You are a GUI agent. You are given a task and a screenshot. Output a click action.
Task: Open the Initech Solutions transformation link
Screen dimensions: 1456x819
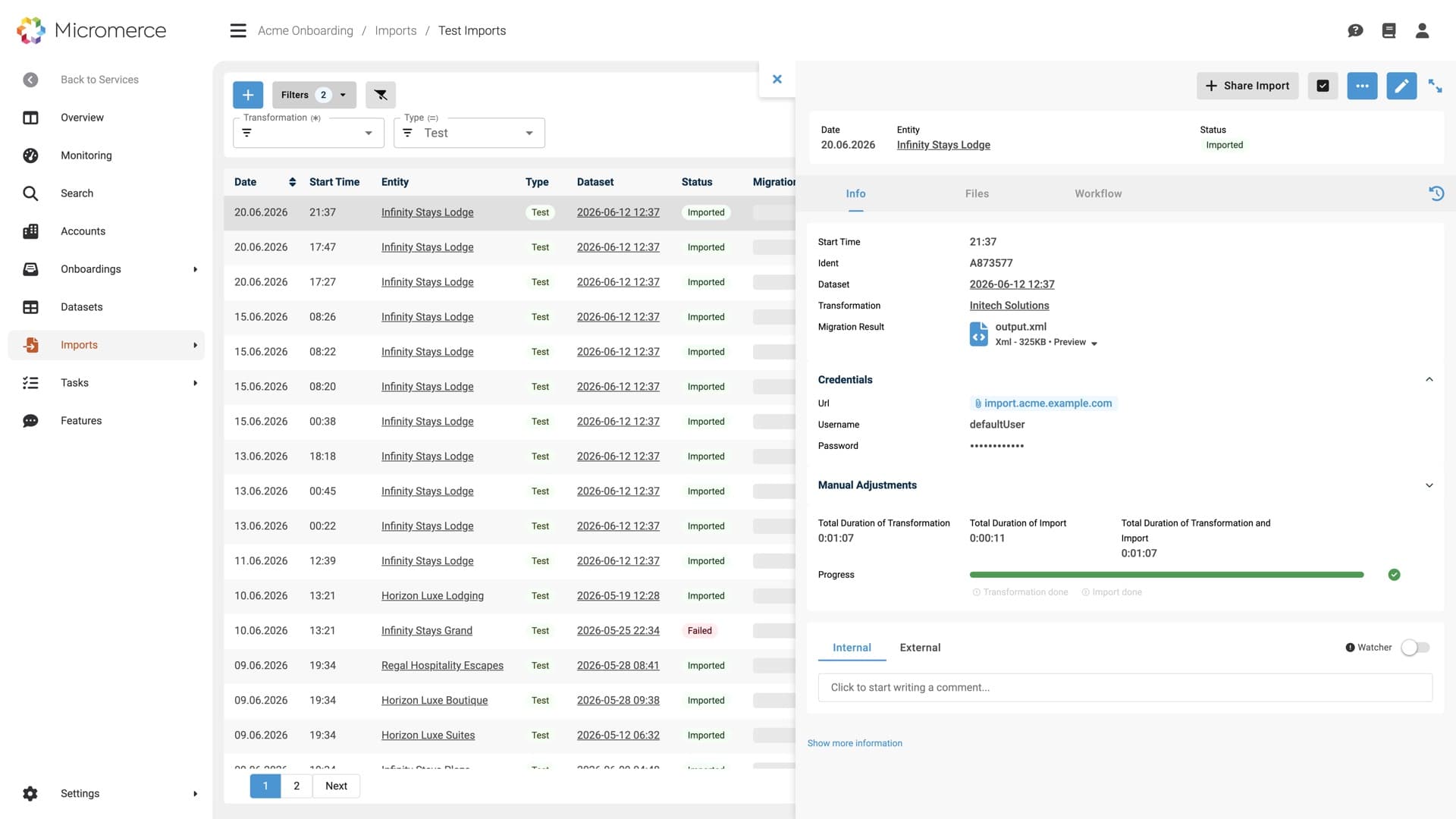(x=1009, y=306)
